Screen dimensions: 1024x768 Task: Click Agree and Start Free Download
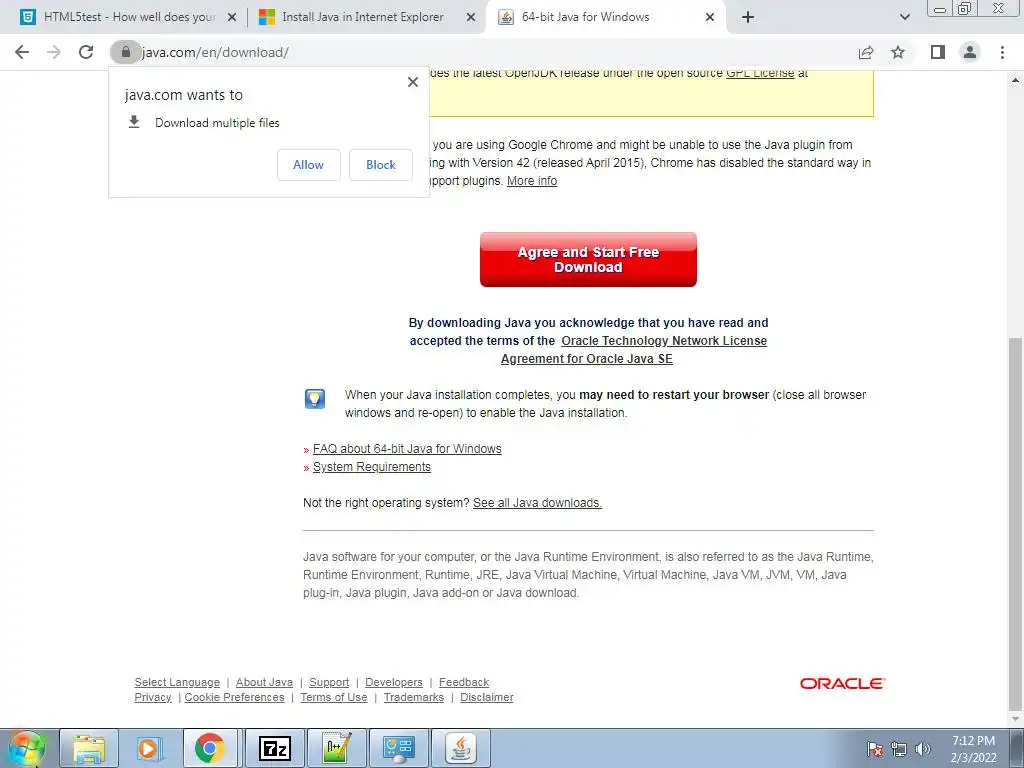click(588, 259)
